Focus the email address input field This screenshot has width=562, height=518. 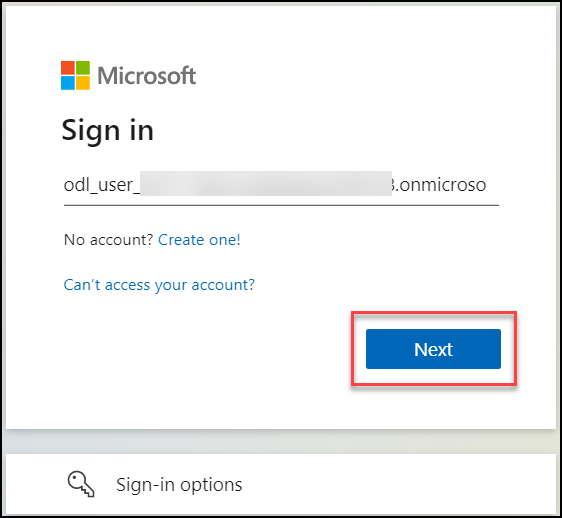[x=281, y=186]
